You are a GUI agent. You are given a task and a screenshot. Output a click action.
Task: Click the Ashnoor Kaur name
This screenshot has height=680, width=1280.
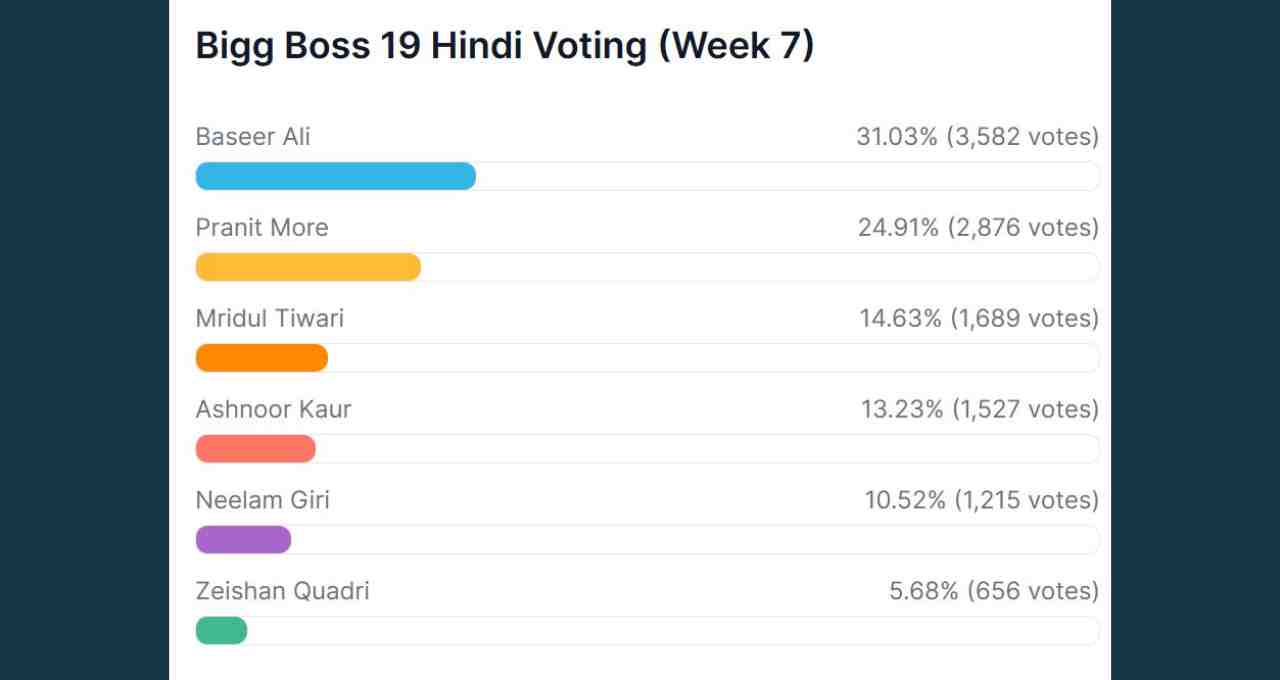click(x=274, y=410)
